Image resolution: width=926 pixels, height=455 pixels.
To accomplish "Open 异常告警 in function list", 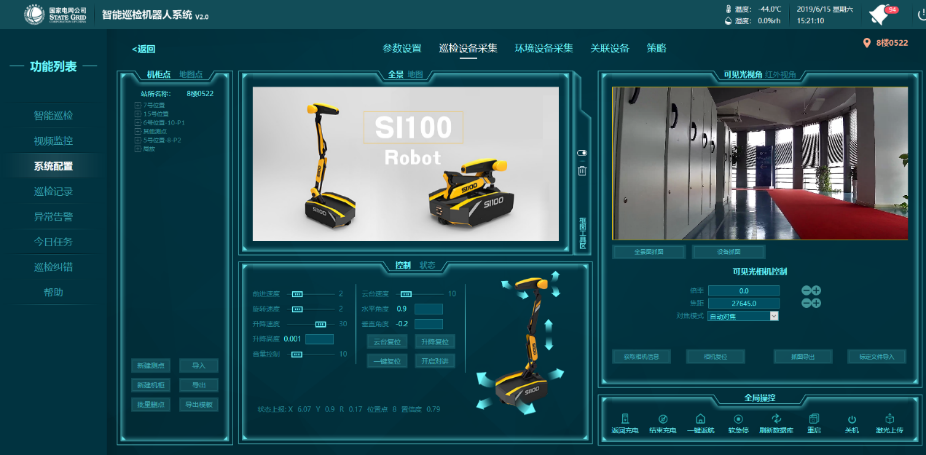I will [53, 217].
